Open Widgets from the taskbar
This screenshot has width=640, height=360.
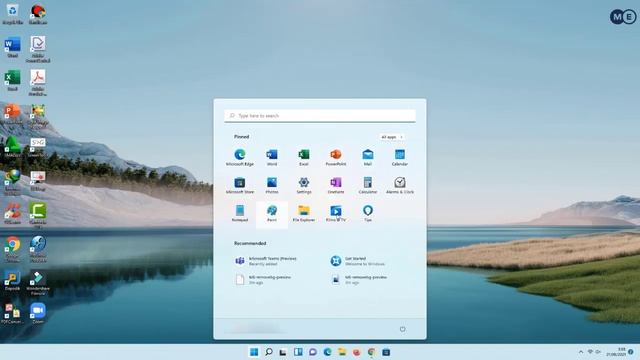(298, 352)
